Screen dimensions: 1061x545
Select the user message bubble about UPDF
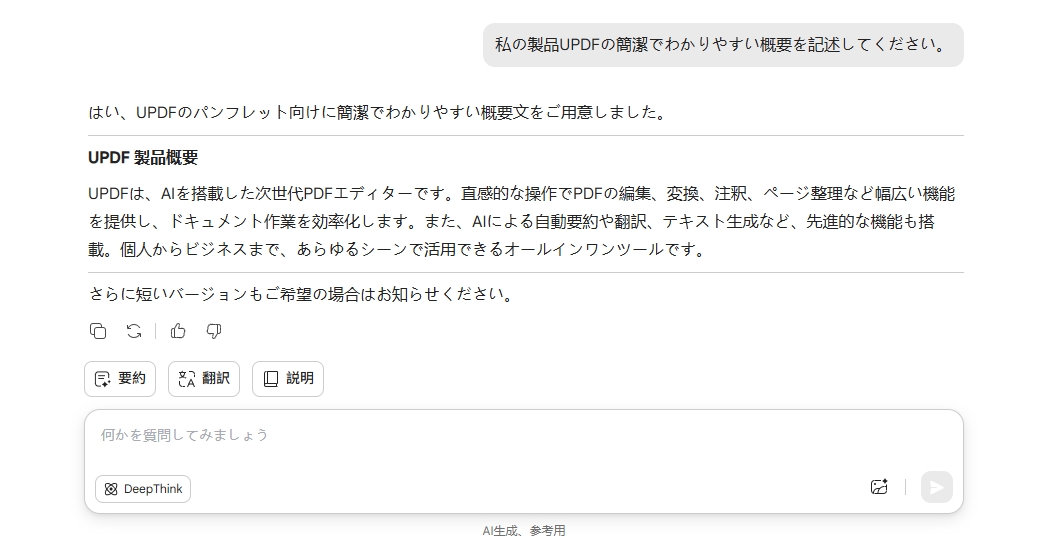pos(723,45)
